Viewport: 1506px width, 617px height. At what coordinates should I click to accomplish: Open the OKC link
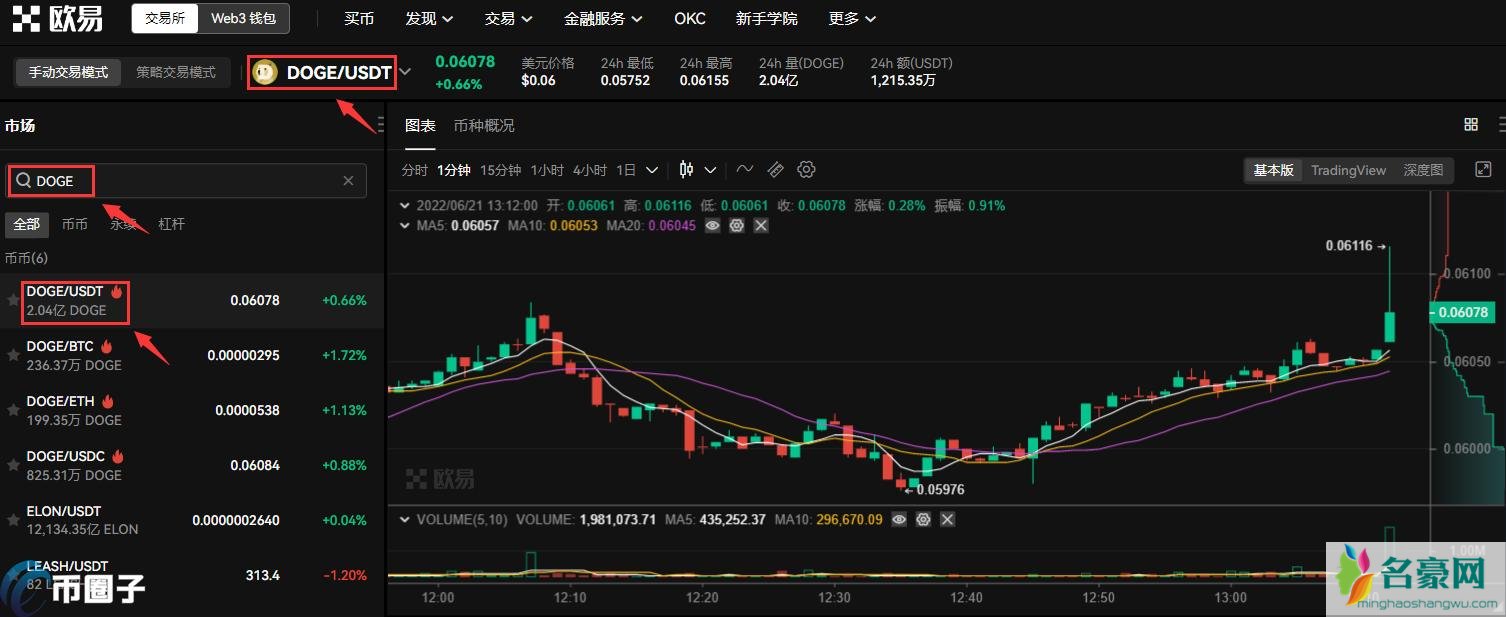click(690, 19)
